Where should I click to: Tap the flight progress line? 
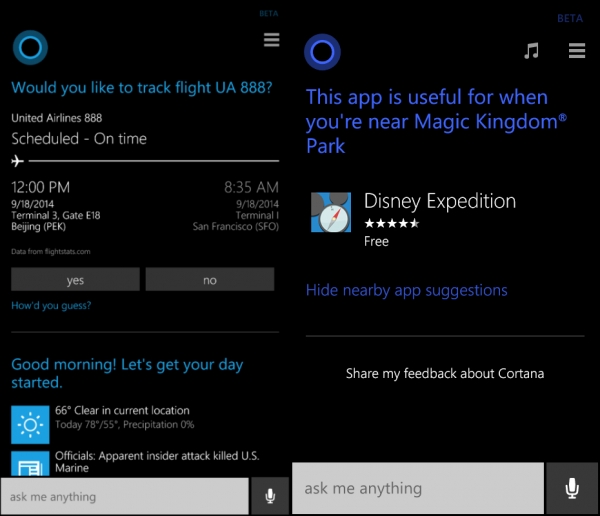coord(153,161)
